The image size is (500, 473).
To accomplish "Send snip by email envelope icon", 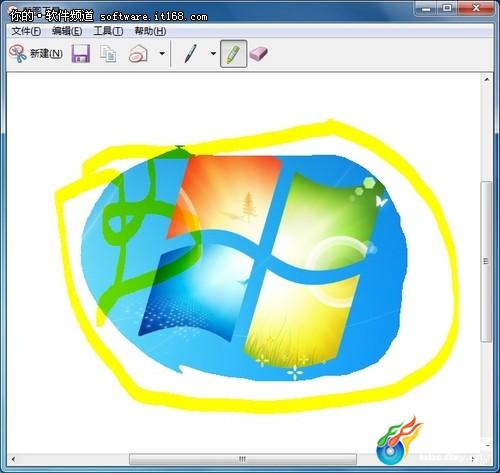I will tap(139, 54).
